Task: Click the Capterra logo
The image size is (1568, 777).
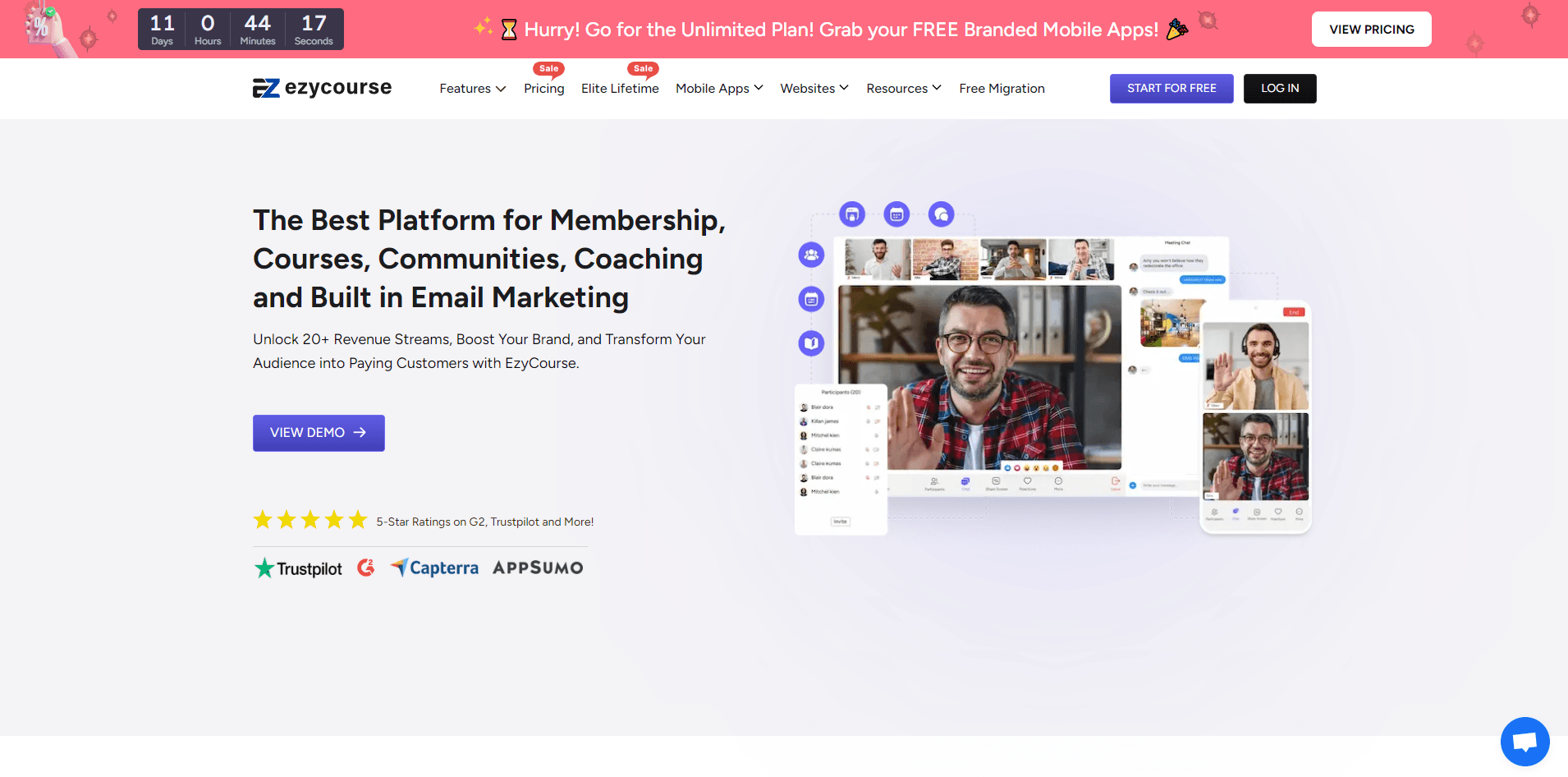Action: pyautogui.click(x=434, y=568)
